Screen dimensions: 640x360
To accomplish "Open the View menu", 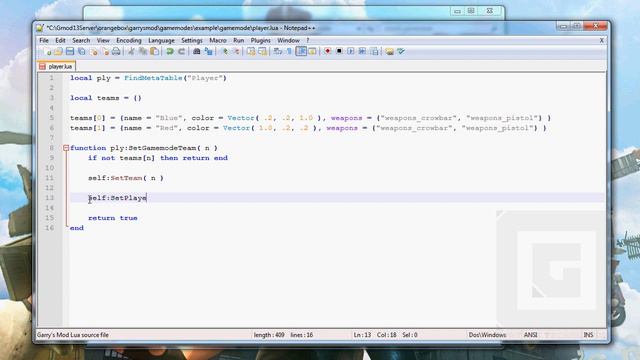I will click(103, 40).
